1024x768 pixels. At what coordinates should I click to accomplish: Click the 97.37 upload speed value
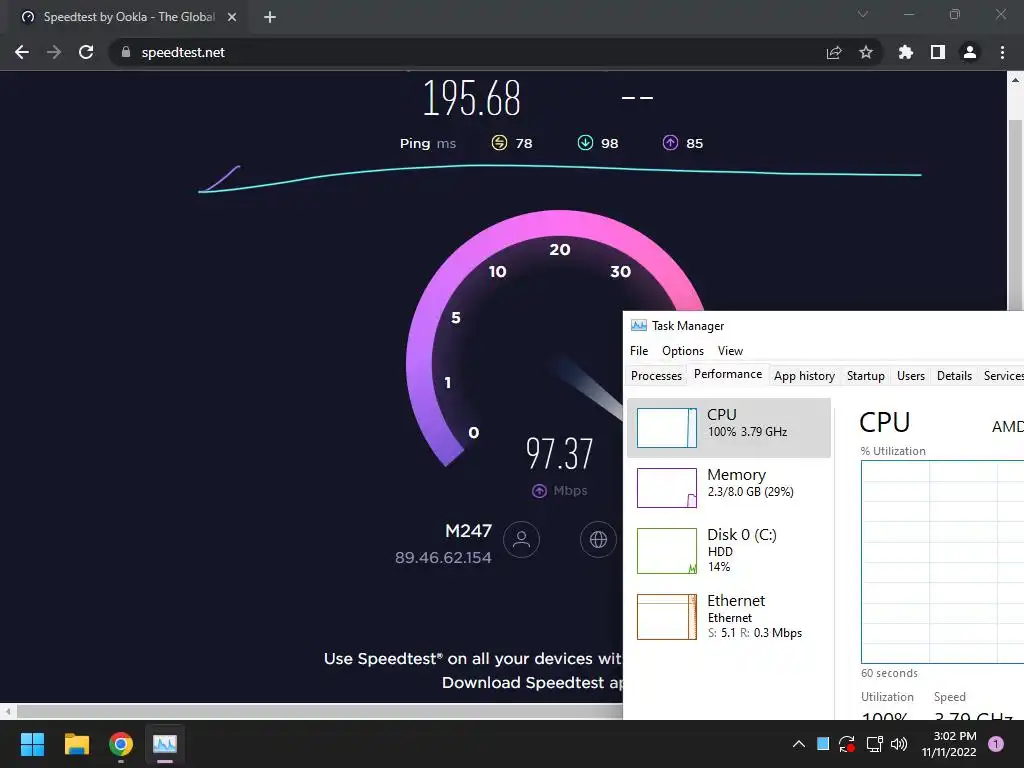click(560, 454)
